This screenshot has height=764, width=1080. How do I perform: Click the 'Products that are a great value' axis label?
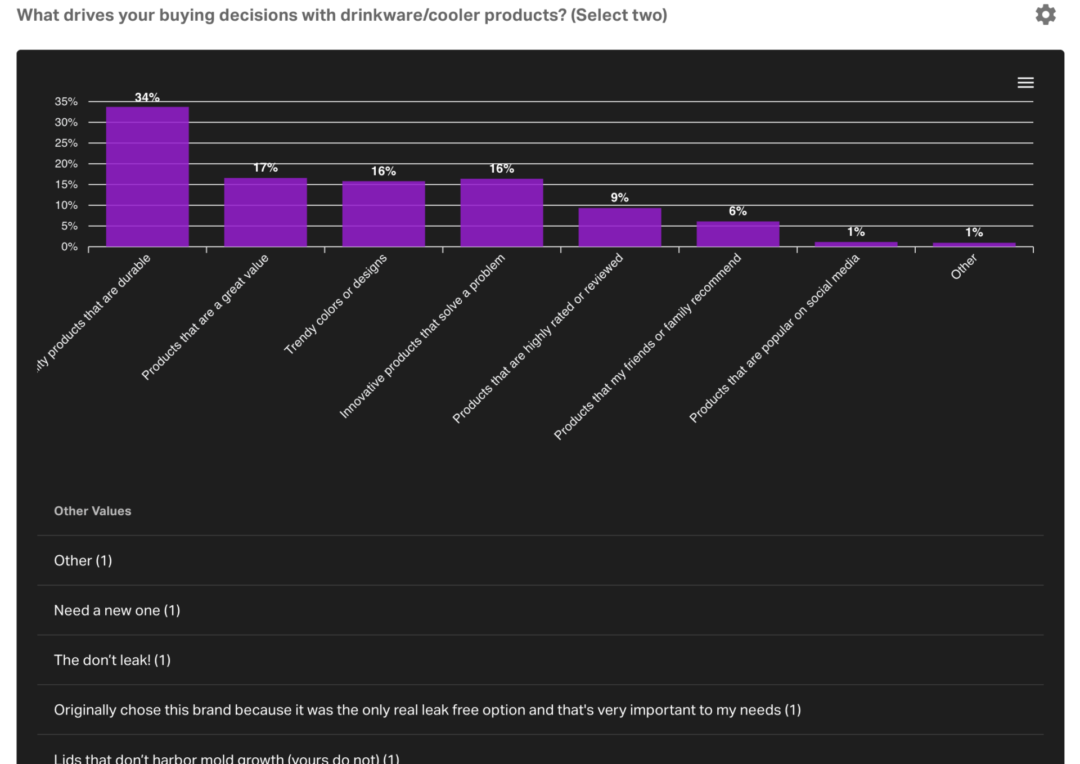[x=206, y=316]
